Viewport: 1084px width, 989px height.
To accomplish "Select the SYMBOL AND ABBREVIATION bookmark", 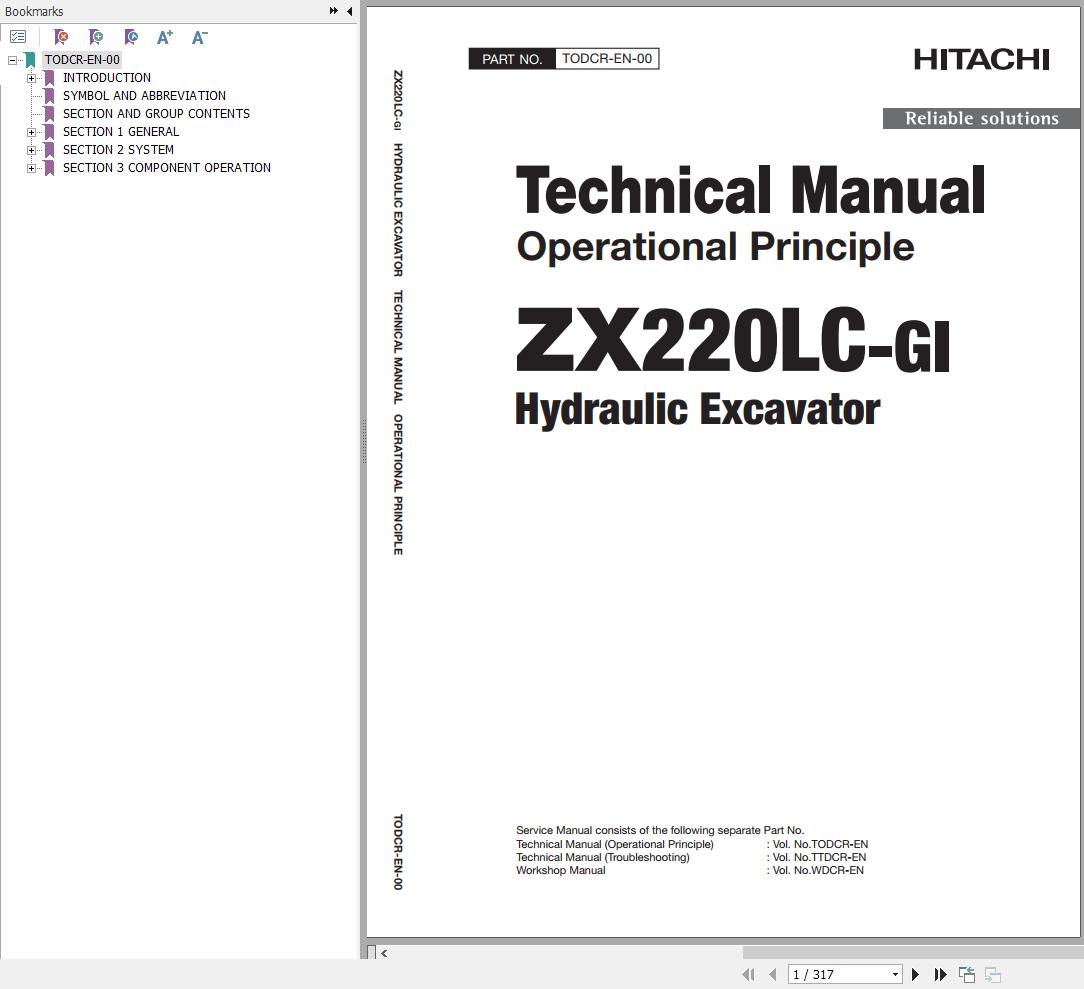I will [x=144, y=95].
